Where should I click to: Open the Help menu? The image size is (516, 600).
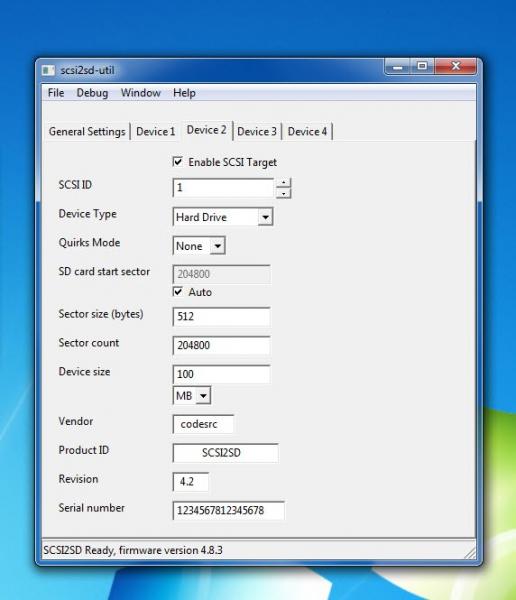tap(184, 93)
